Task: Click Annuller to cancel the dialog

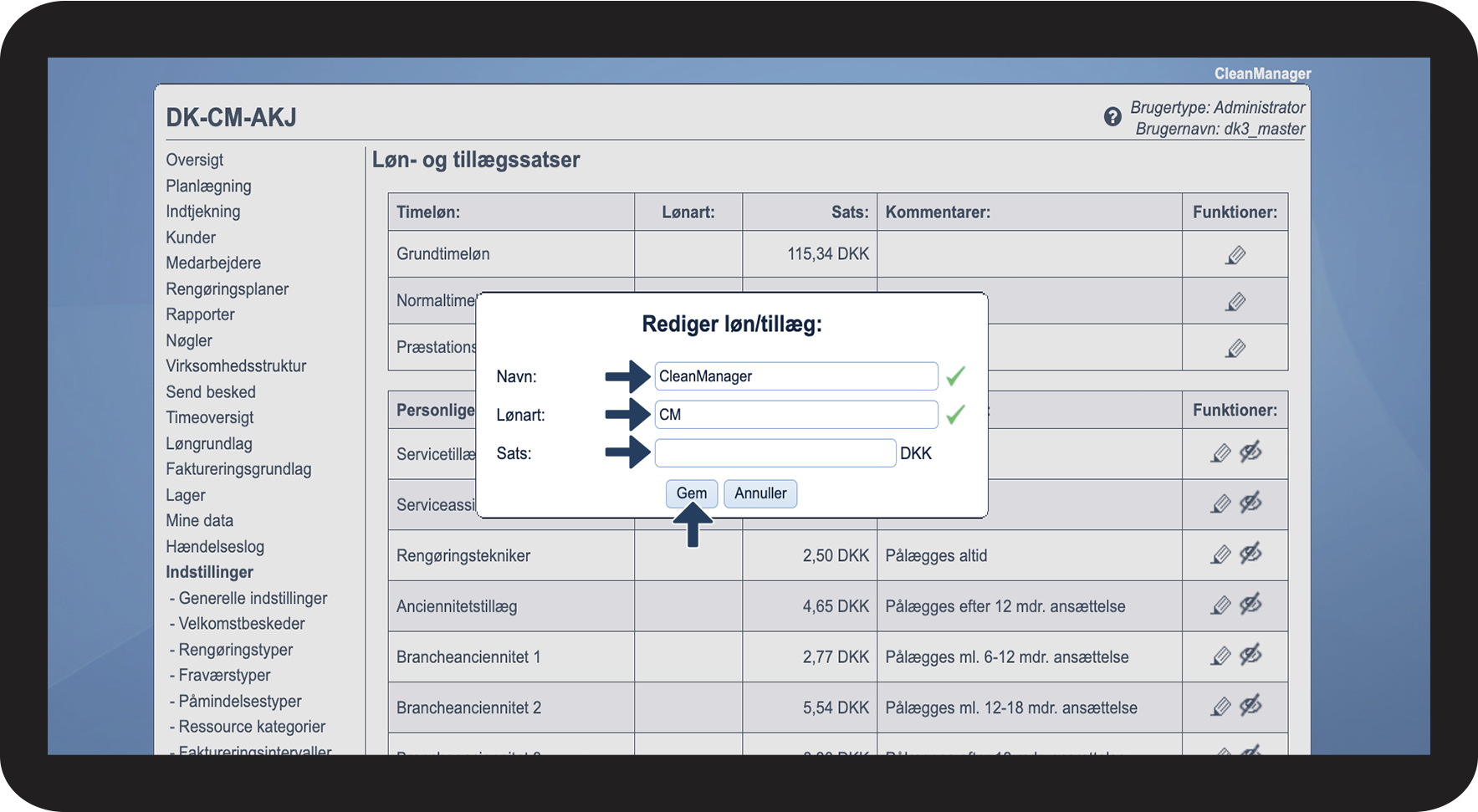Action: (x=760, y=493)
